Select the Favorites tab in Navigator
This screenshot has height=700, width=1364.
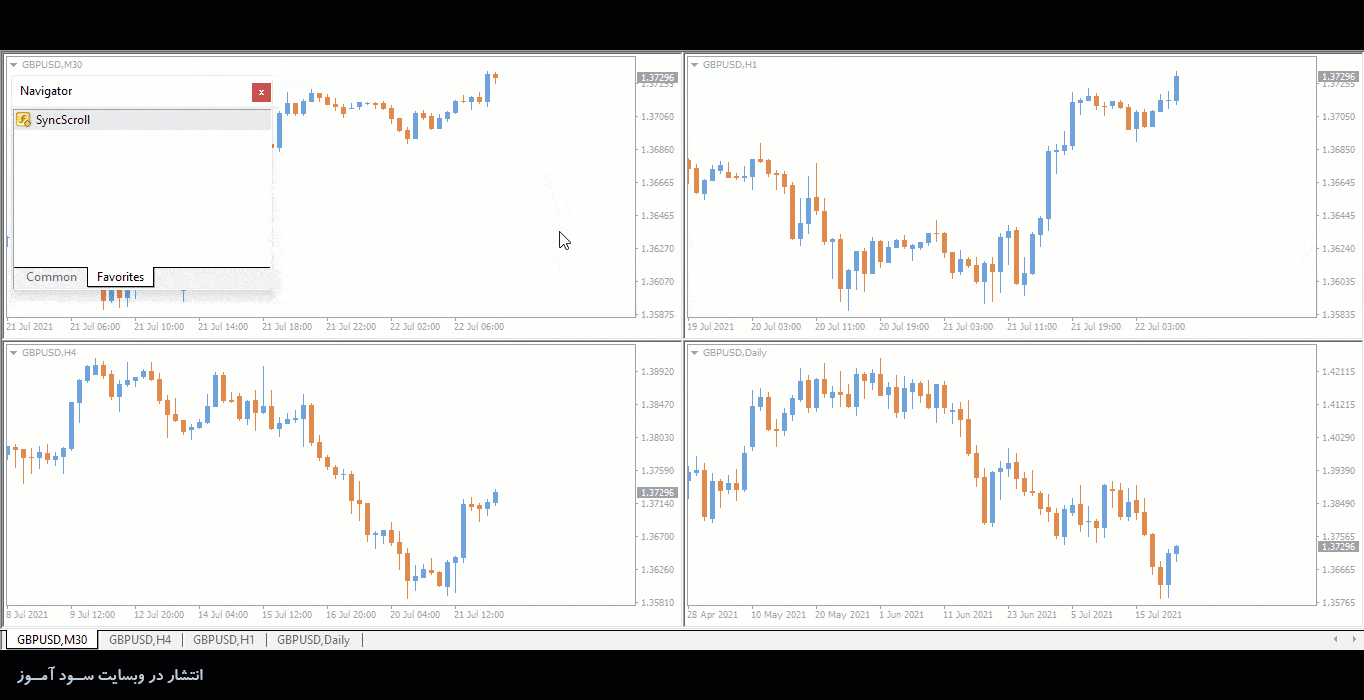click(120, 277)
